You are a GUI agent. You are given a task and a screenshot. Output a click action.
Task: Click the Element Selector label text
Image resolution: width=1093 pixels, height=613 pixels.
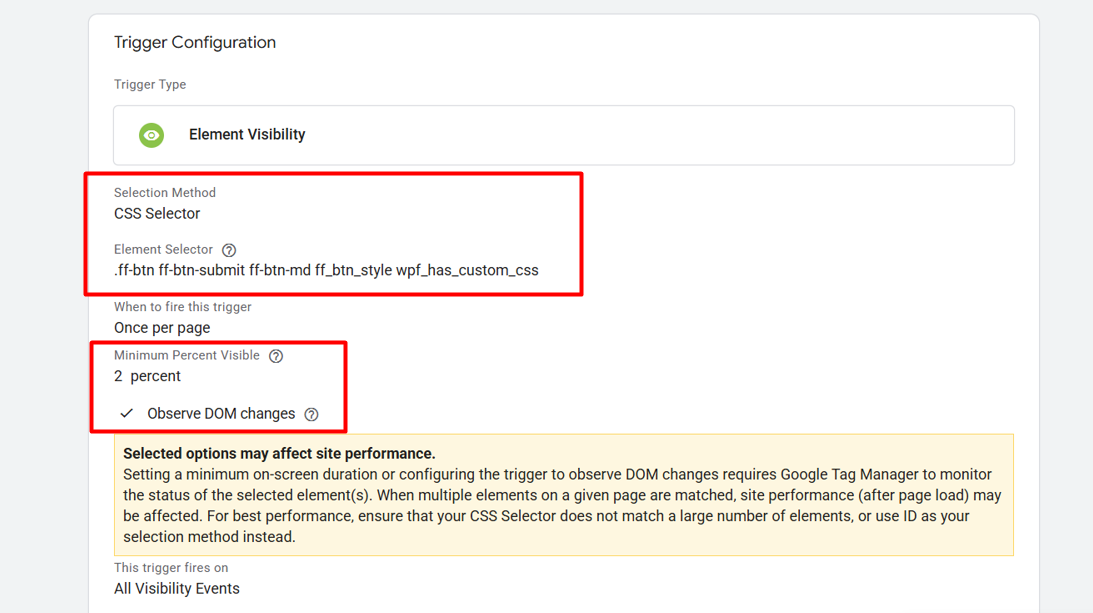tap(163, 250)
